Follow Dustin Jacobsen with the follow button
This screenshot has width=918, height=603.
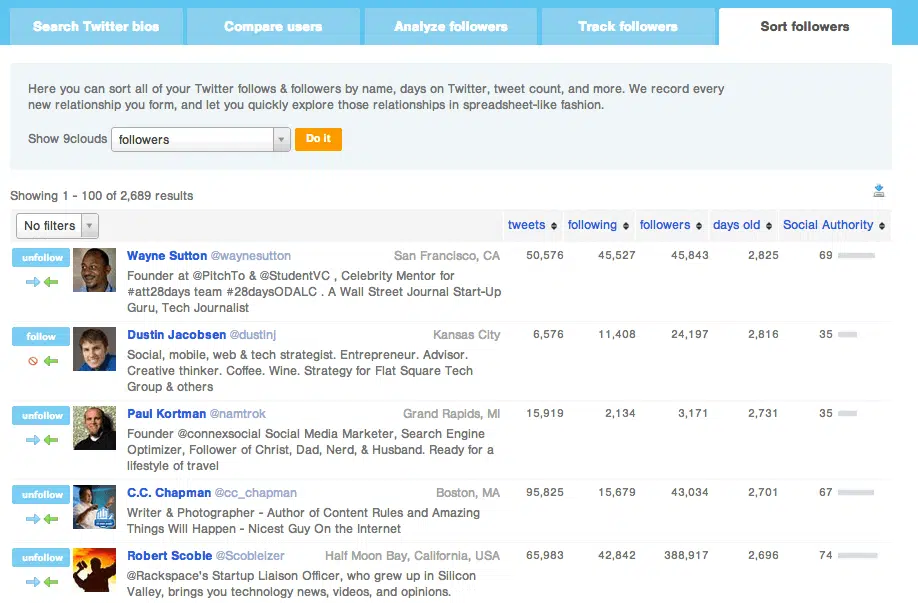click(x=42, y=337)
